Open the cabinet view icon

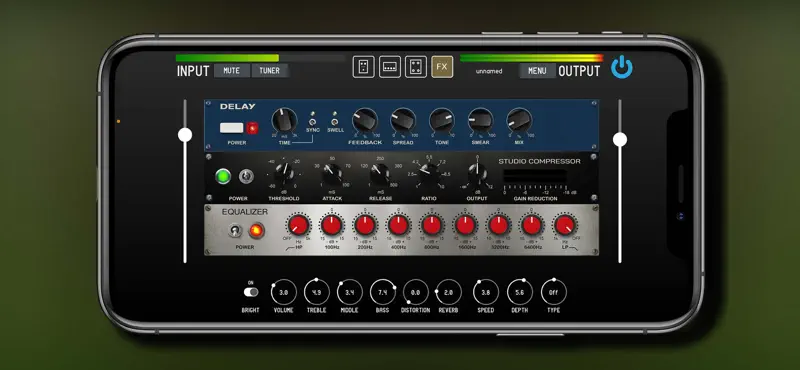click(416, 67)
